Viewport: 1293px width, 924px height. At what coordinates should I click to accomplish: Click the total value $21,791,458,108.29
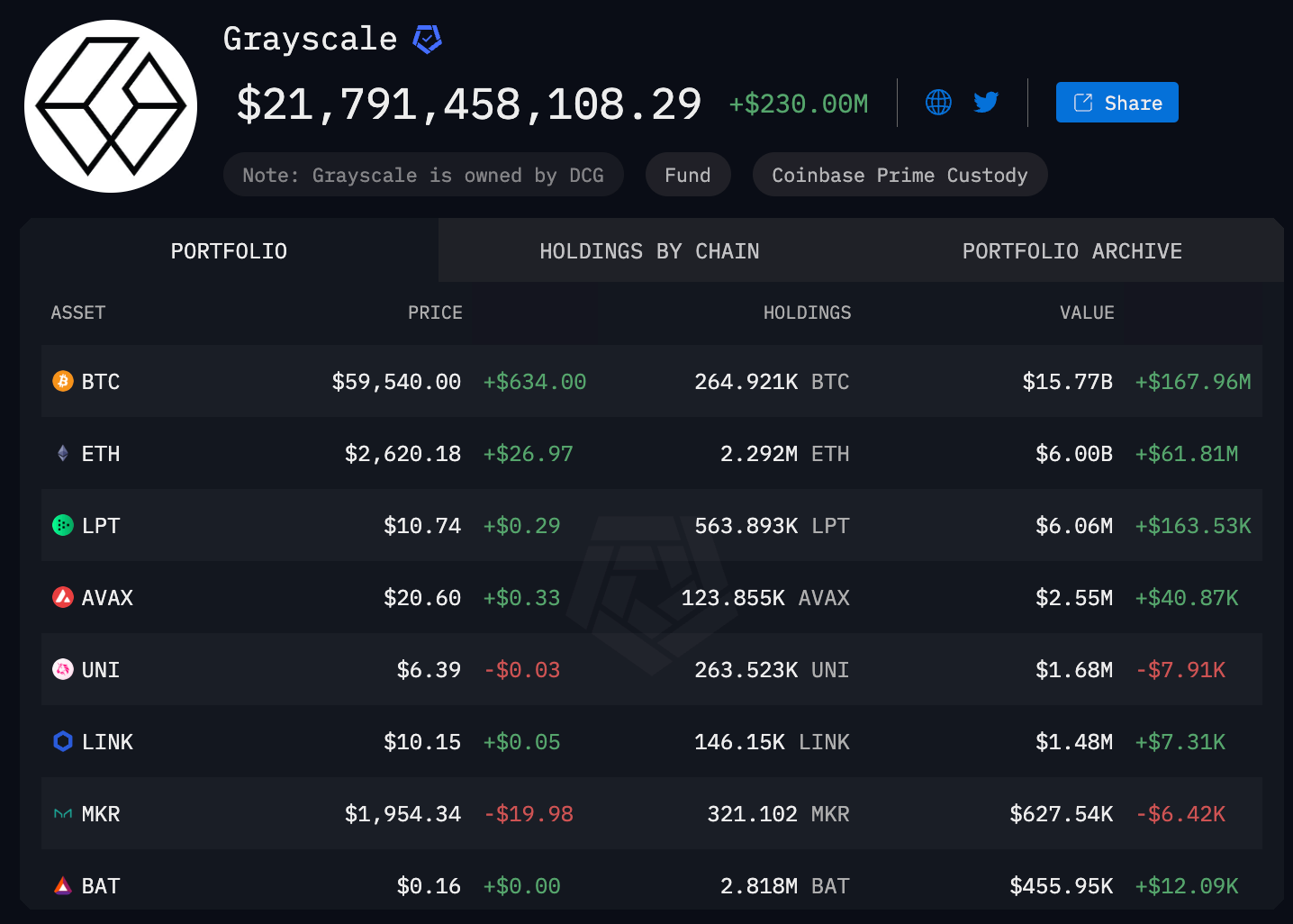point(469,104)
